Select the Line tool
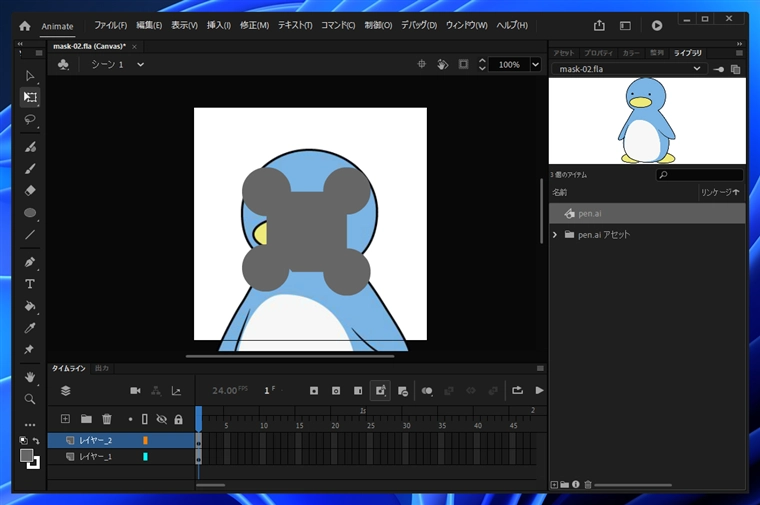The width and height of the screenshot is (760, 505). 30,235
